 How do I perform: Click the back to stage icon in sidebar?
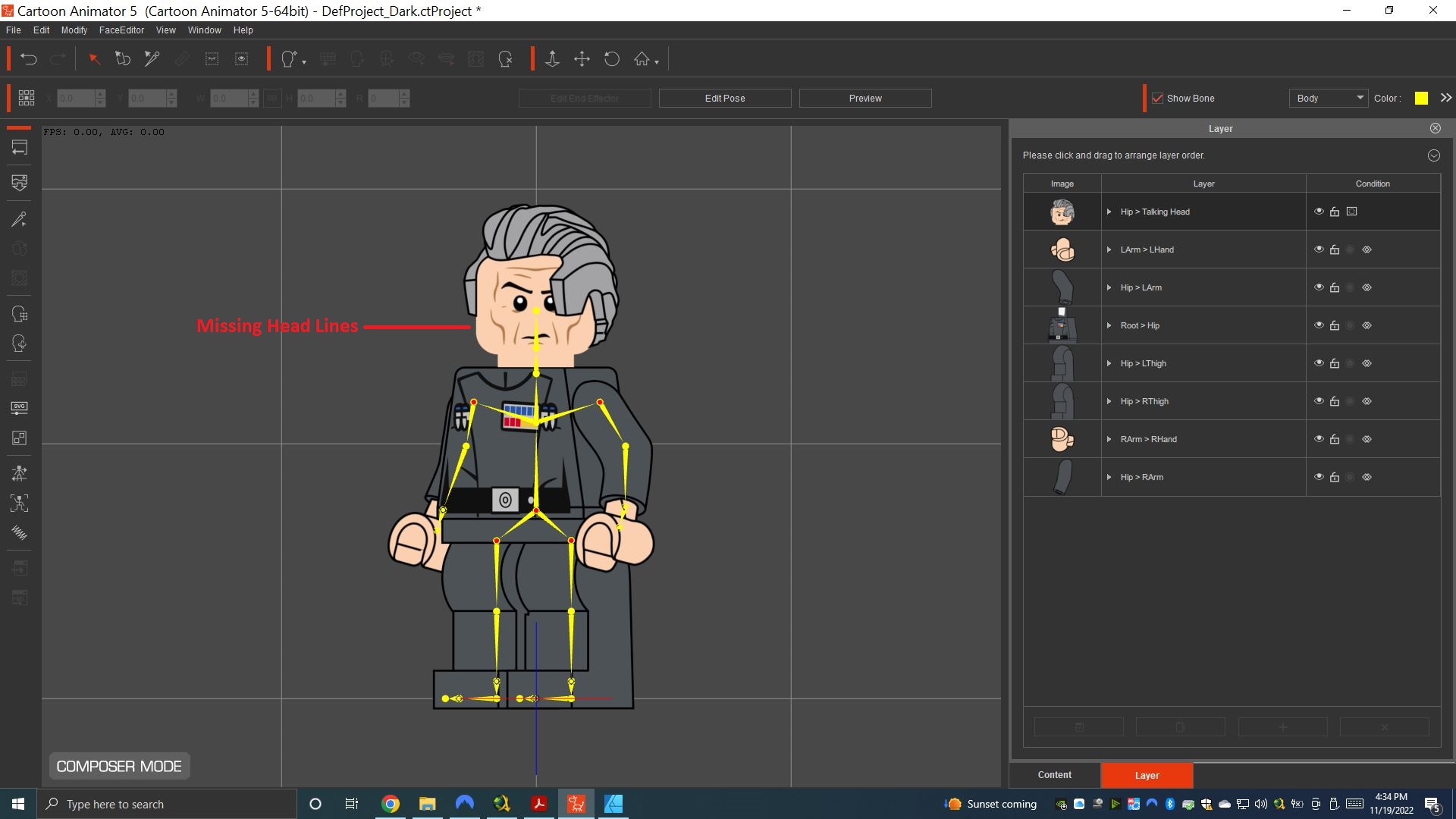(x=20, y=148)
